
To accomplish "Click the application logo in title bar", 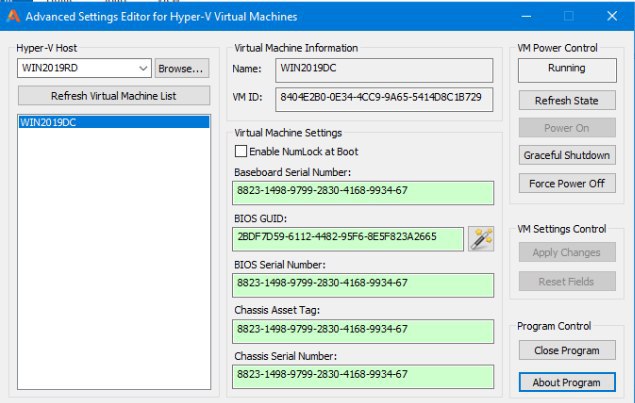I will pyautogui.click(x=13, y=16).
